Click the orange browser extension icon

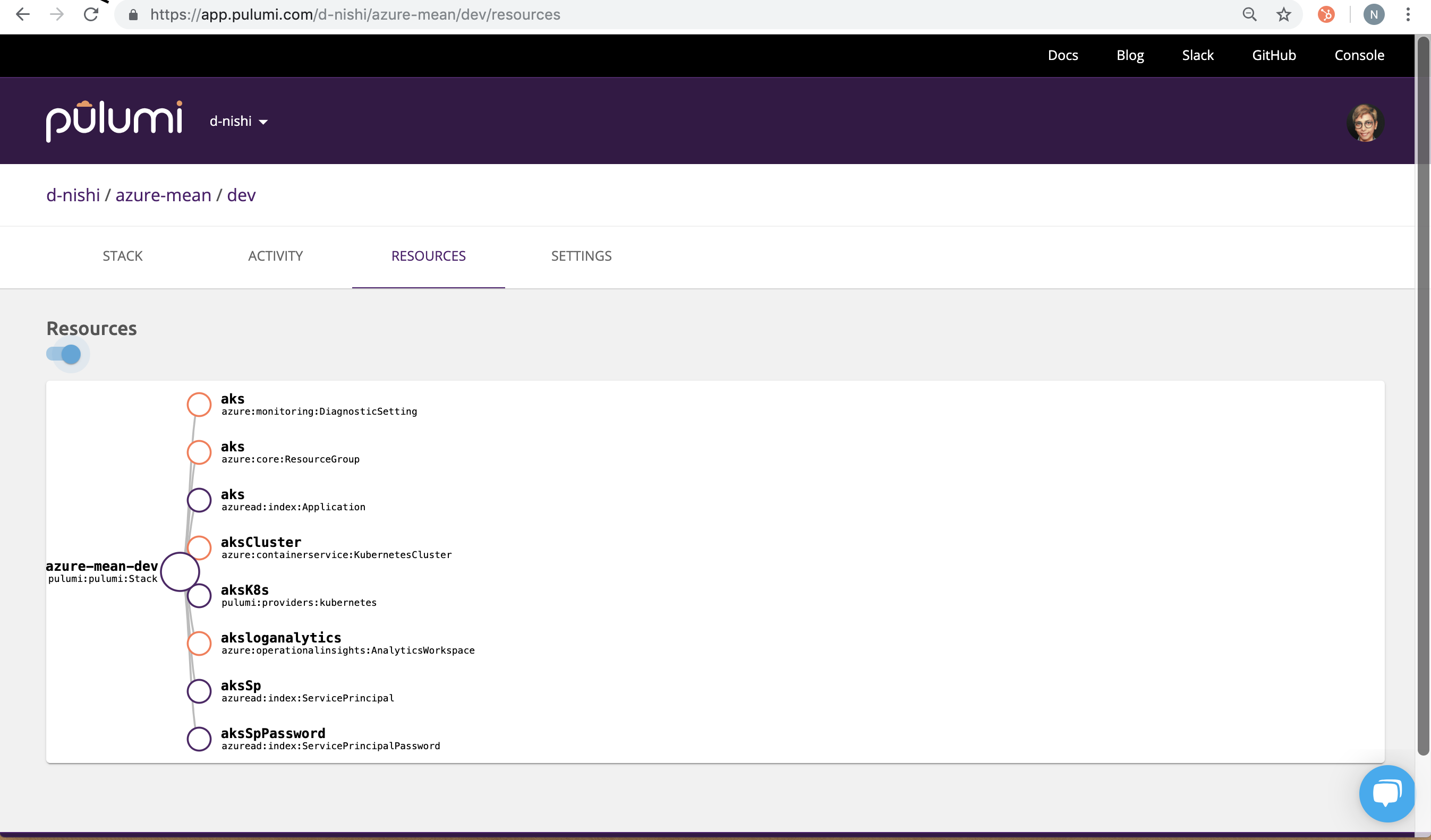[1326, 14]
